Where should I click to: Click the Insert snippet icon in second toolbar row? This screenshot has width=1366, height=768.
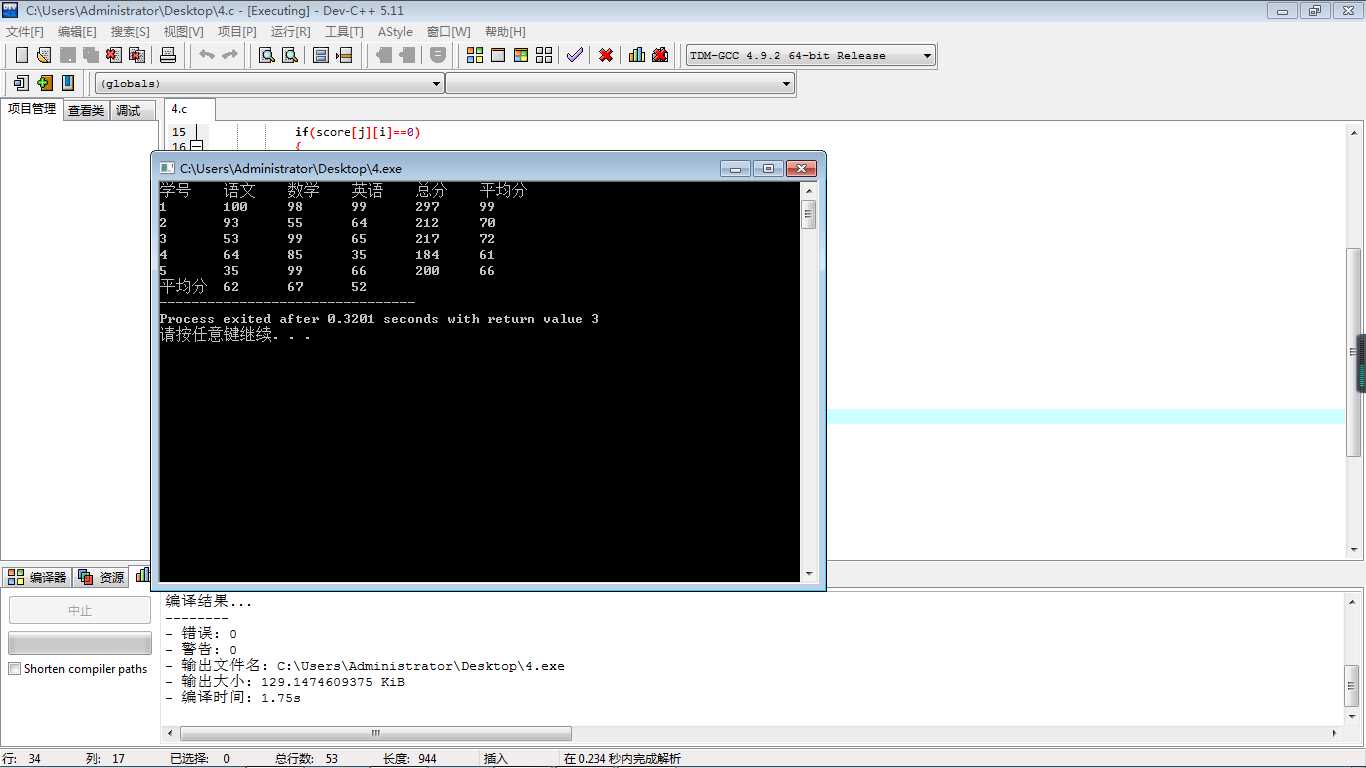click(21, 83)
